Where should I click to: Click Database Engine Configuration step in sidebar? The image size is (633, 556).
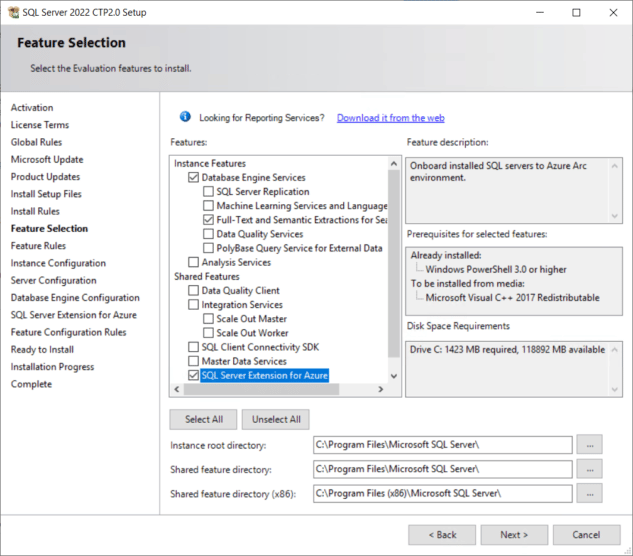[75, 298]
